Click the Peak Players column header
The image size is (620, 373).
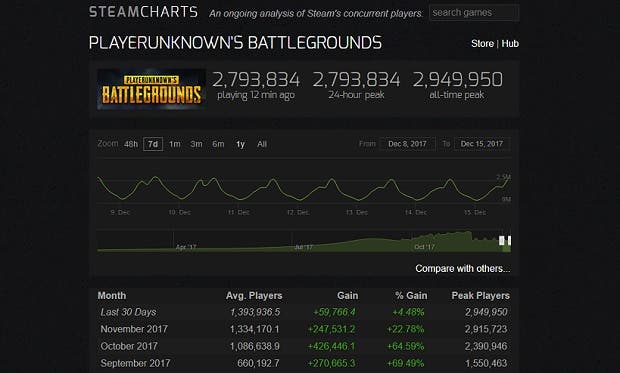[480, 295]
